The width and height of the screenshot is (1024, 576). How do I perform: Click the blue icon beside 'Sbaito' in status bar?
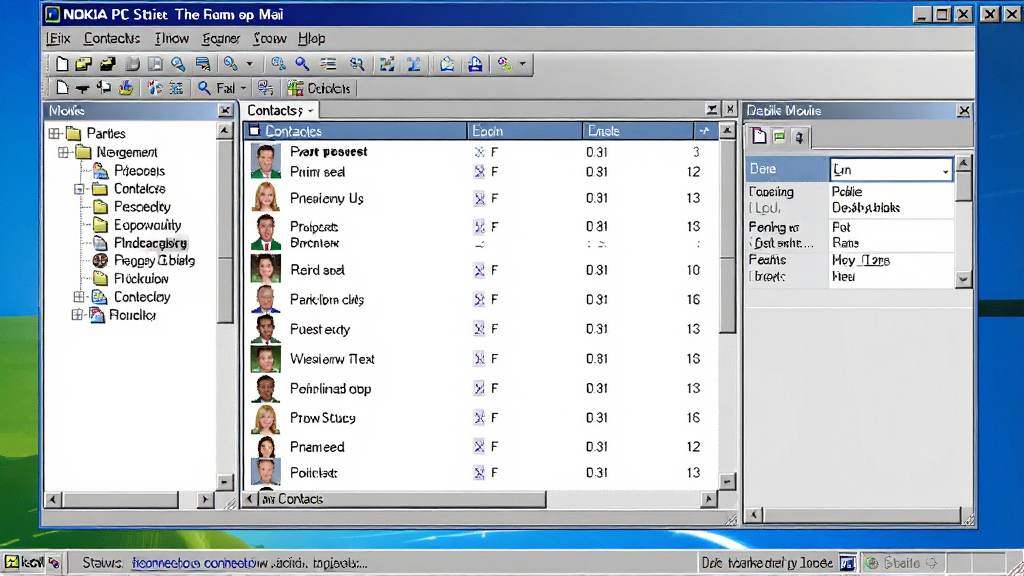(x=848, y=562)
